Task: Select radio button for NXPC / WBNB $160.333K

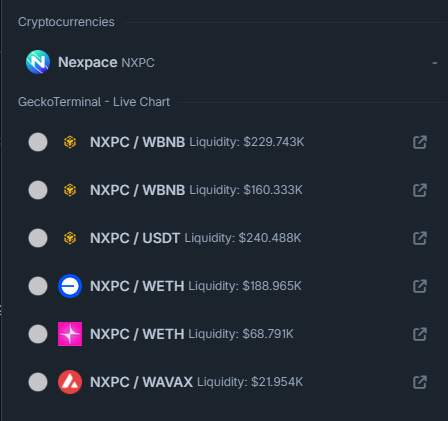Action: point(38,190)
